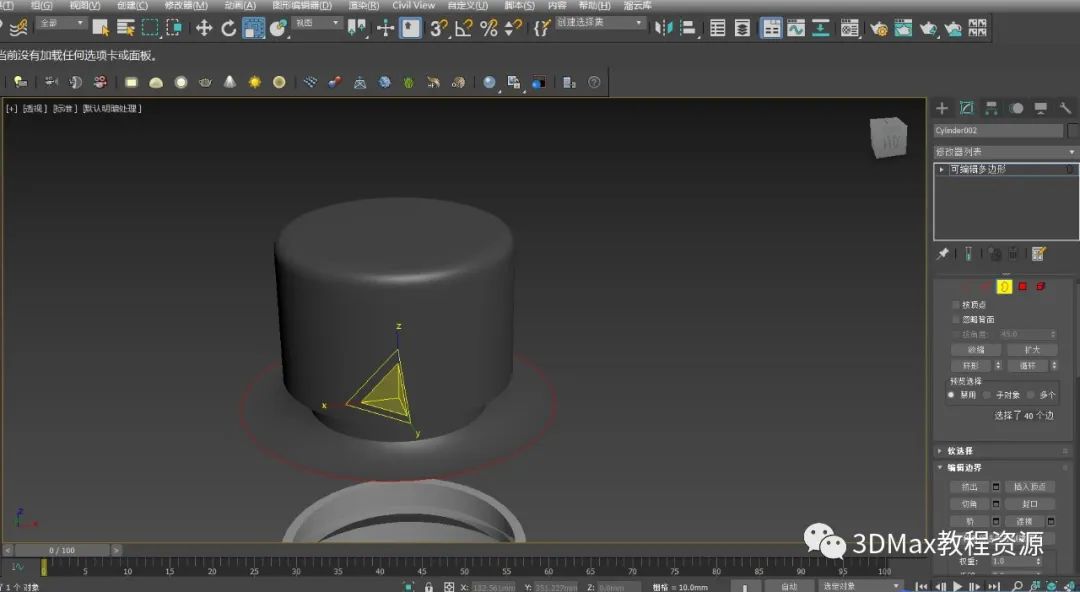
Task: Open the Civil View menu
Action: pyautogui.click(x=413, y=5)
